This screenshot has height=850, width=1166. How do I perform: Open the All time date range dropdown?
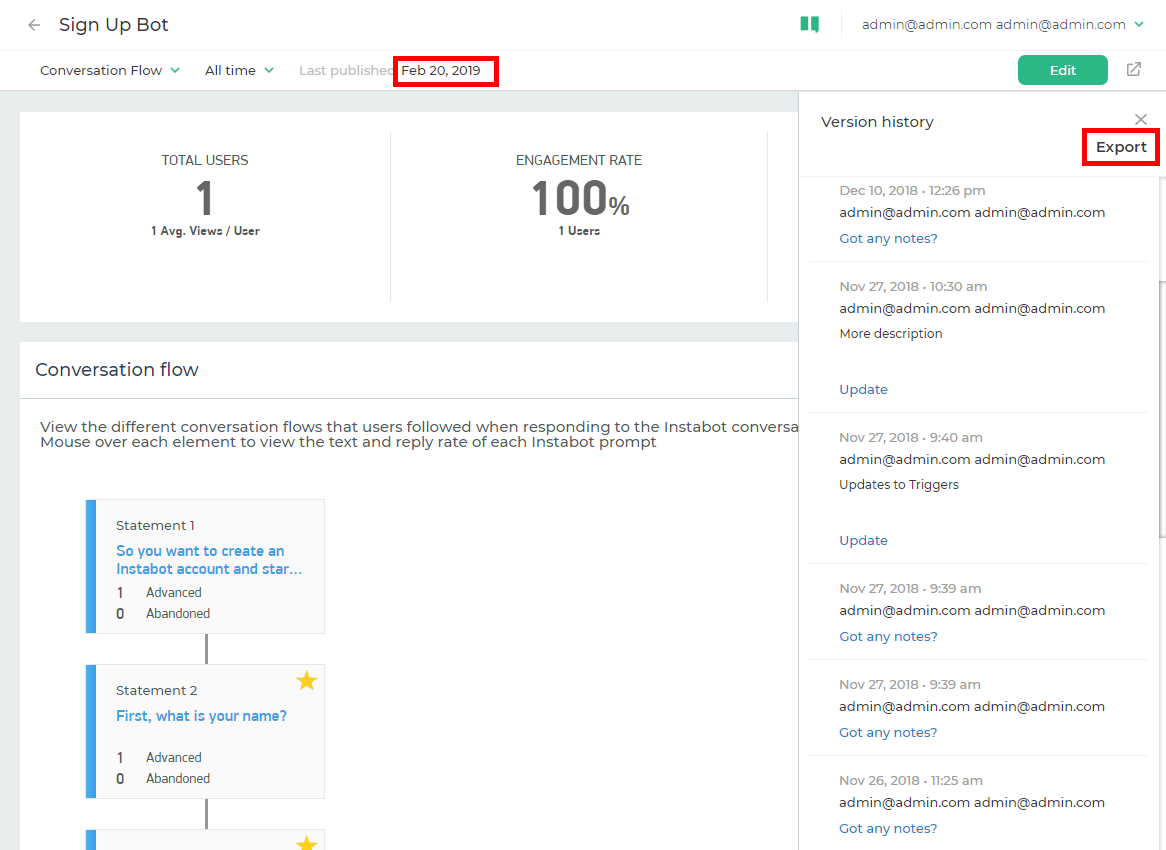239,71
